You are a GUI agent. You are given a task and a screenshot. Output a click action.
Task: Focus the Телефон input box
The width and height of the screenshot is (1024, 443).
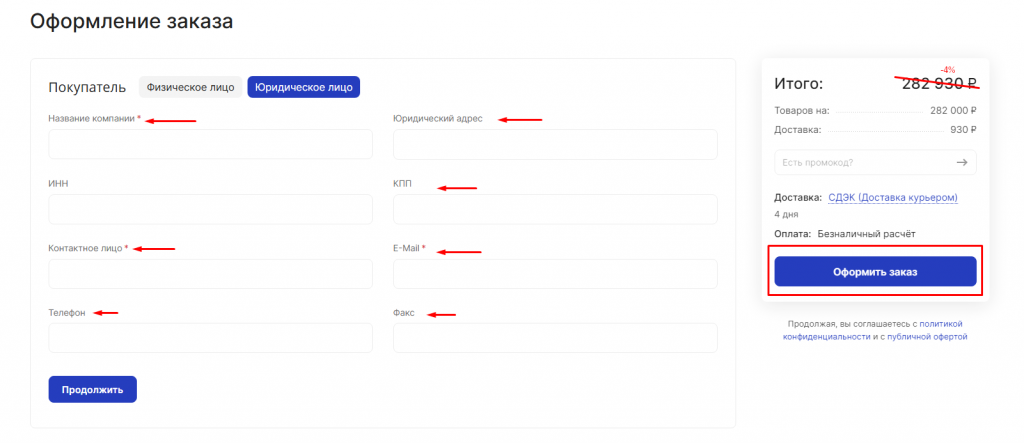point(210,338)
